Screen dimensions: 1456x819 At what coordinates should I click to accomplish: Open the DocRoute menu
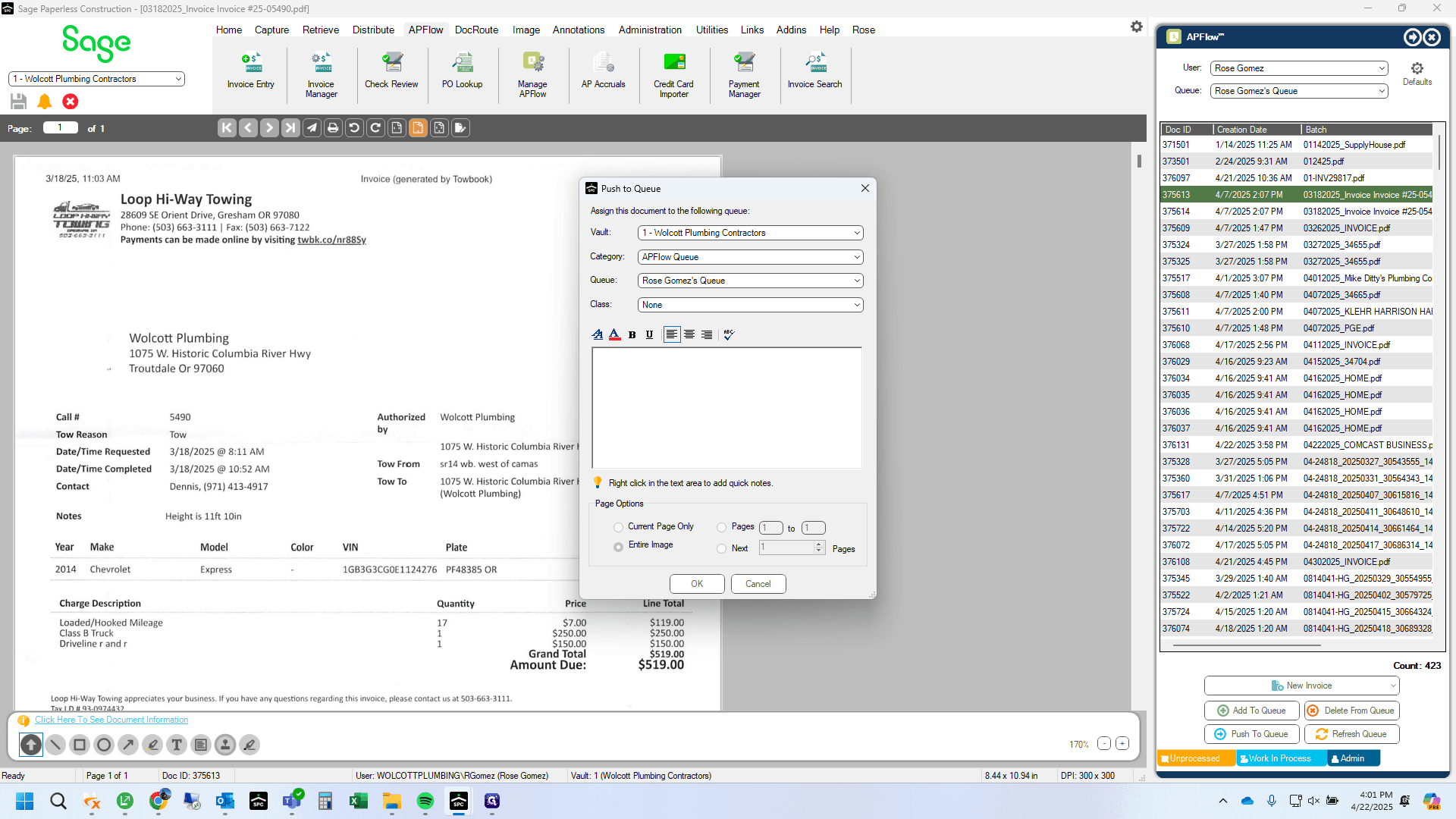click(x=476, y=30)
